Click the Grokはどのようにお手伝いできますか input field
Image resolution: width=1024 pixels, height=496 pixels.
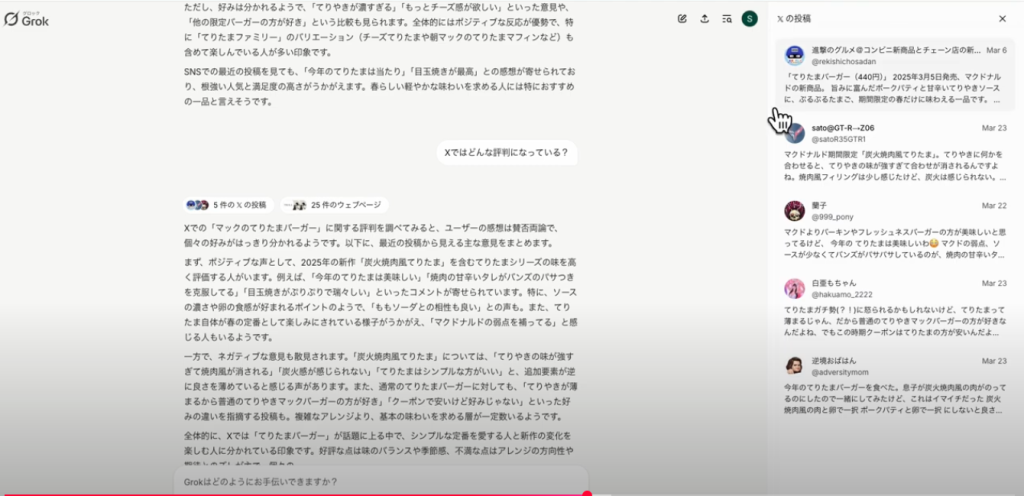click(381, 482)
